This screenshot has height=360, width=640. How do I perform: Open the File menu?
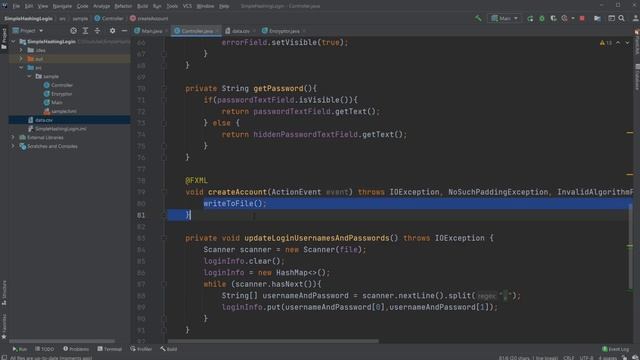[x=16, y=6]
